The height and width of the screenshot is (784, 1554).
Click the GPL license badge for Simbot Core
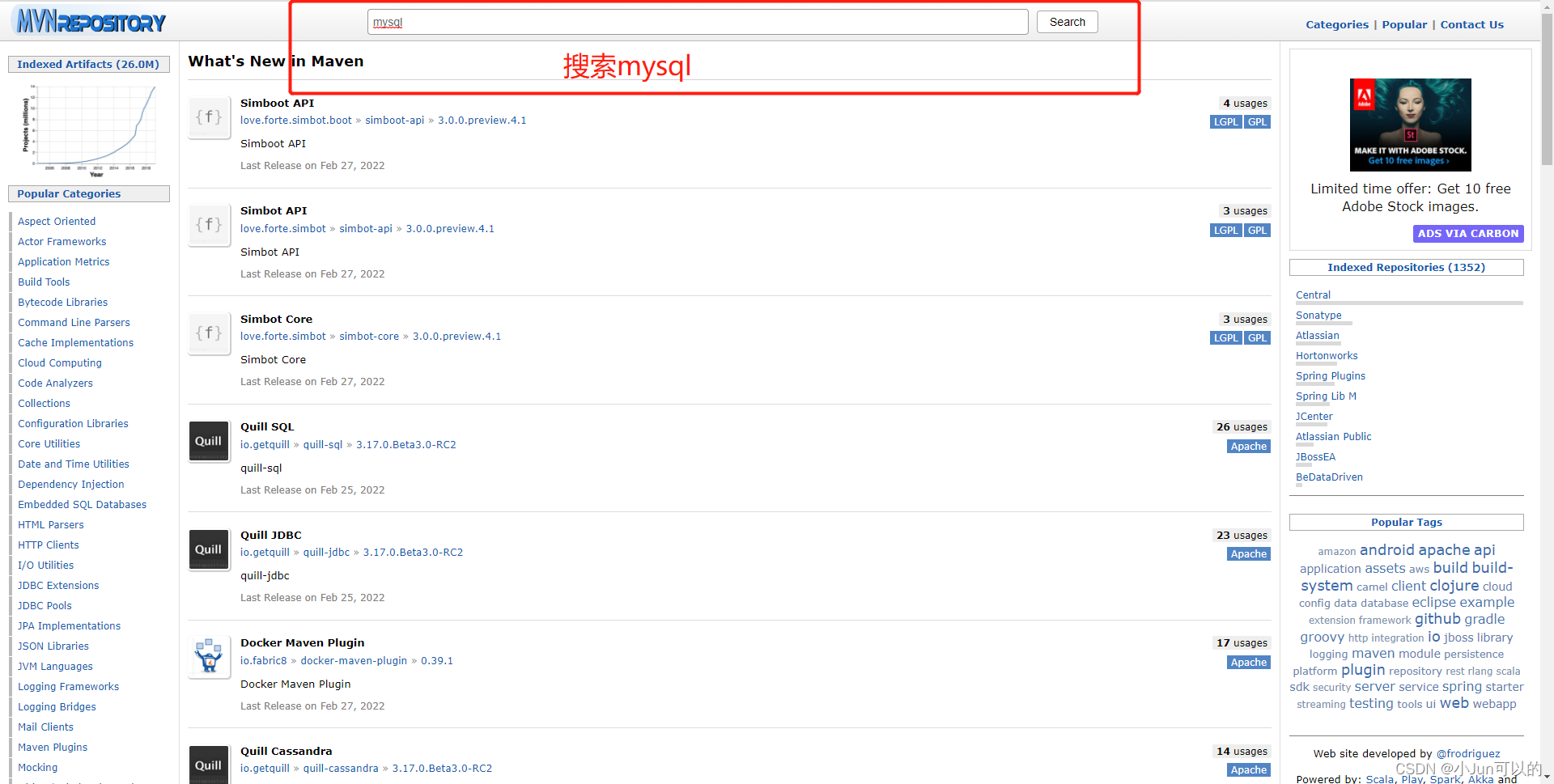[x=1257, y=338]
